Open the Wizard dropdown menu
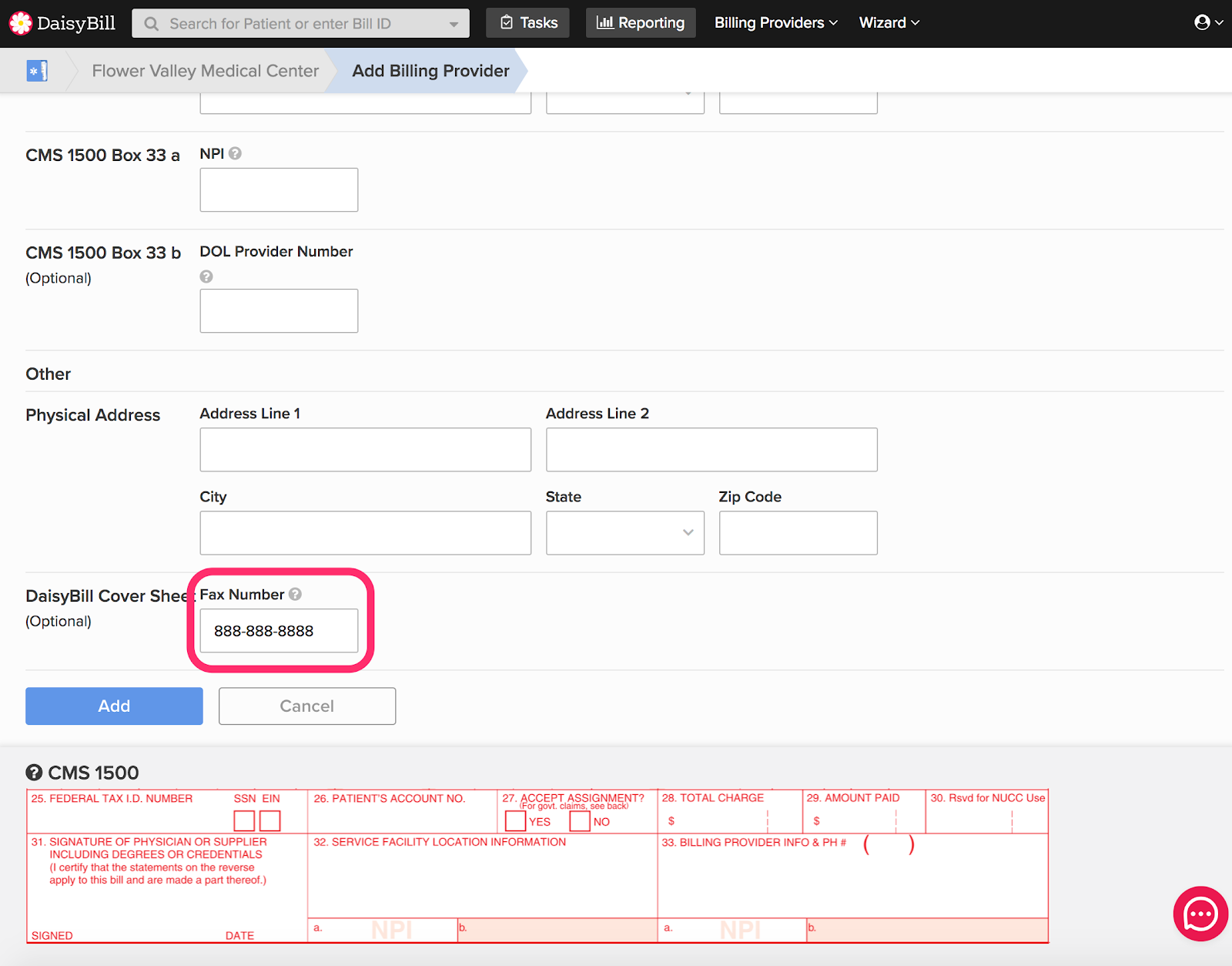This screenshot has height=966, width=1232. [889, 23]
